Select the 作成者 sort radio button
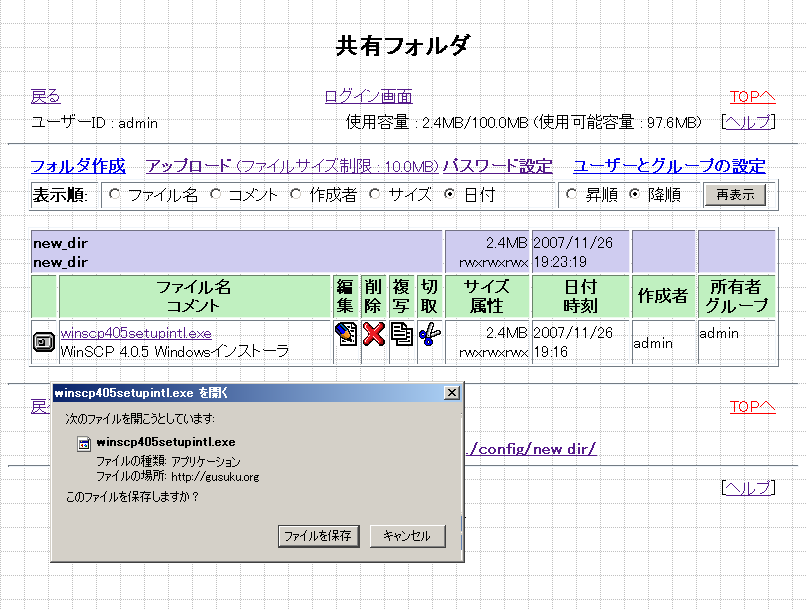The width and height of the screenshot is (807, 609). pos(296,195)
